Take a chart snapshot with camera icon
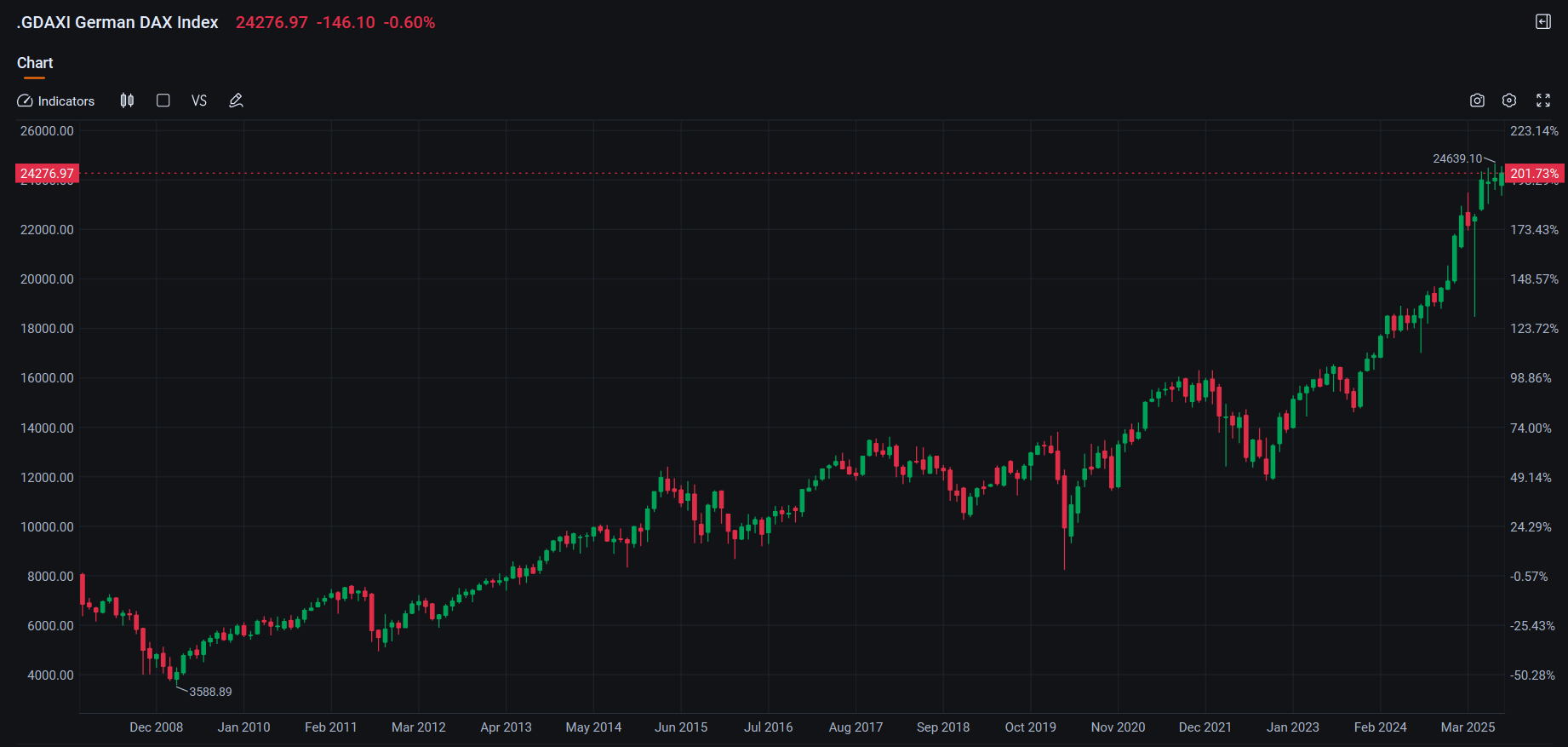This screenshot has width=1568, height=747. point(1477,101)
